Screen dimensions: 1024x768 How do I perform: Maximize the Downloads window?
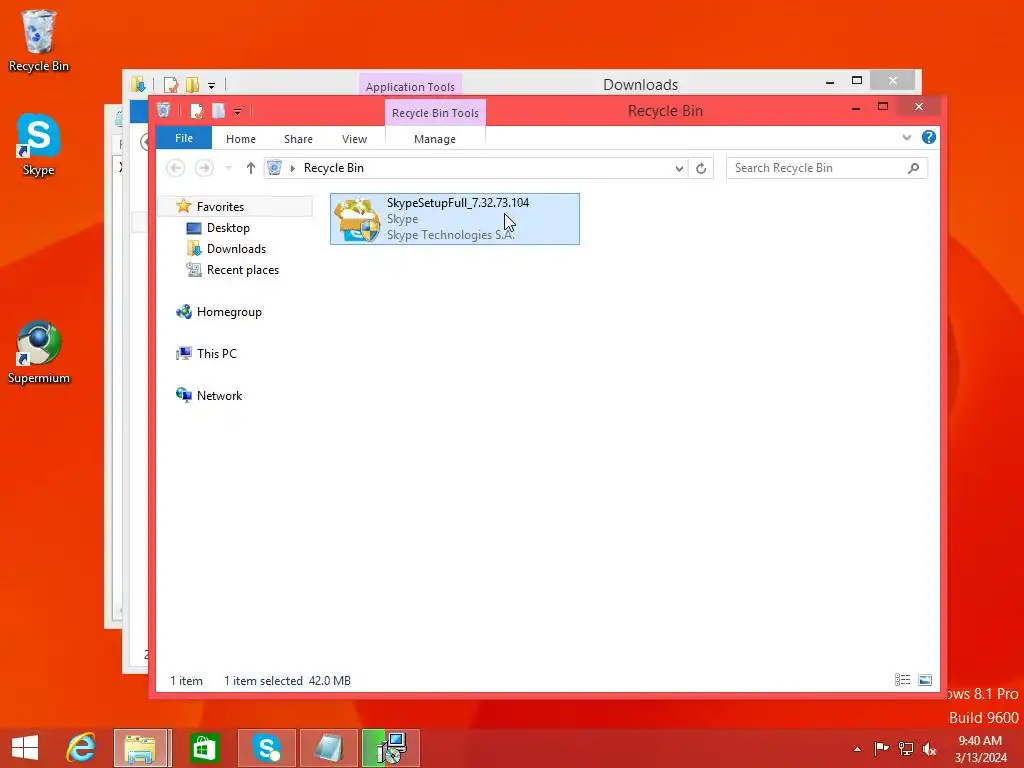click(x=857, y=81)
